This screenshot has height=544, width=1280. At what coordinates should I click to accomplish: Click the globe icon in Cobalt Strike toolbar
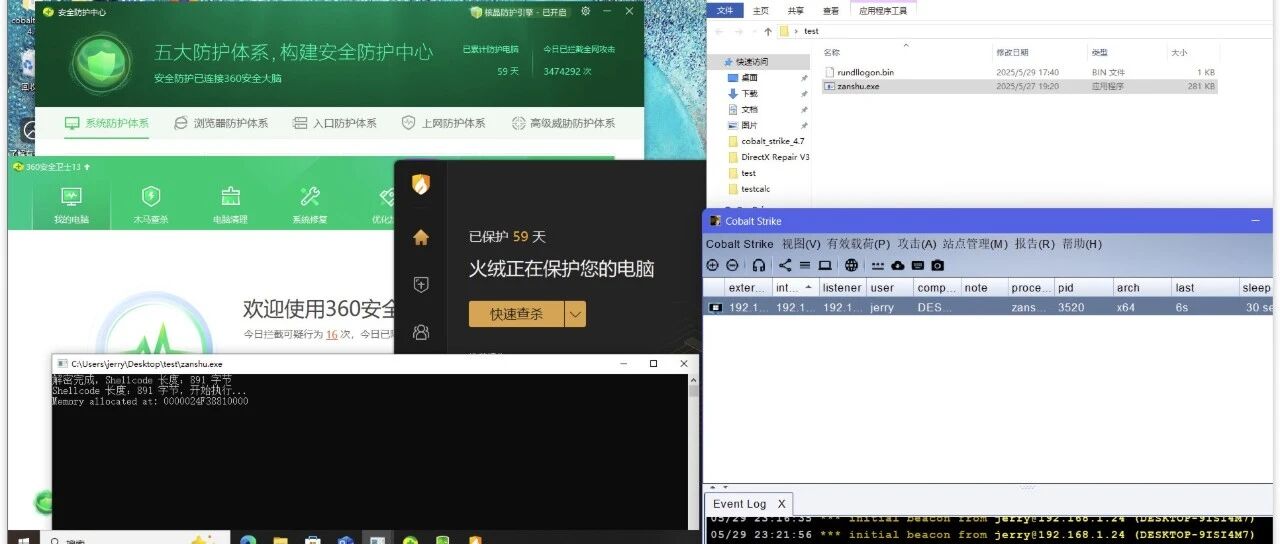click(x=851, y=265)
